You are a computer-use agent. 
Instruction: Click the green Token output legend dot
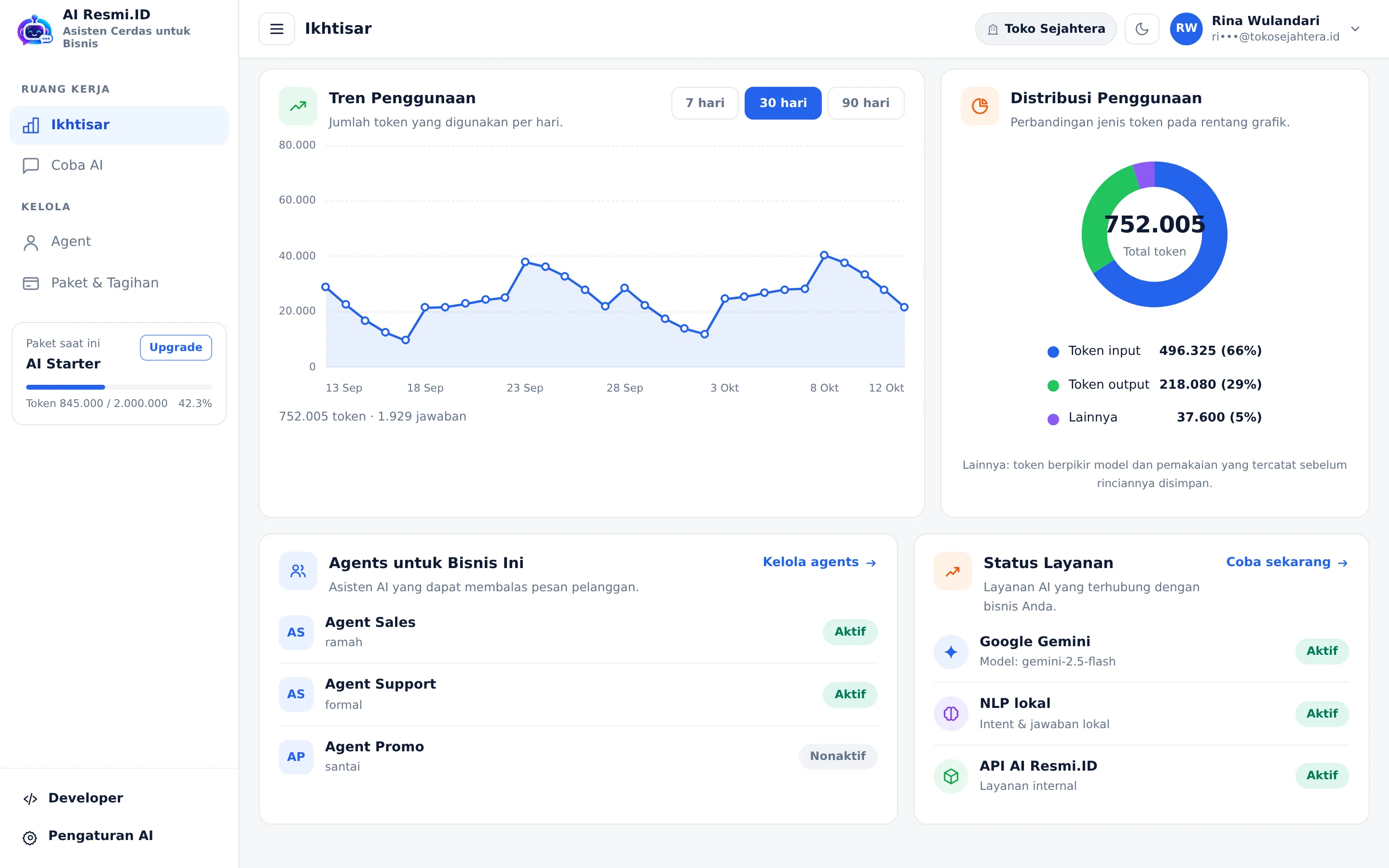coord(1053,385)
